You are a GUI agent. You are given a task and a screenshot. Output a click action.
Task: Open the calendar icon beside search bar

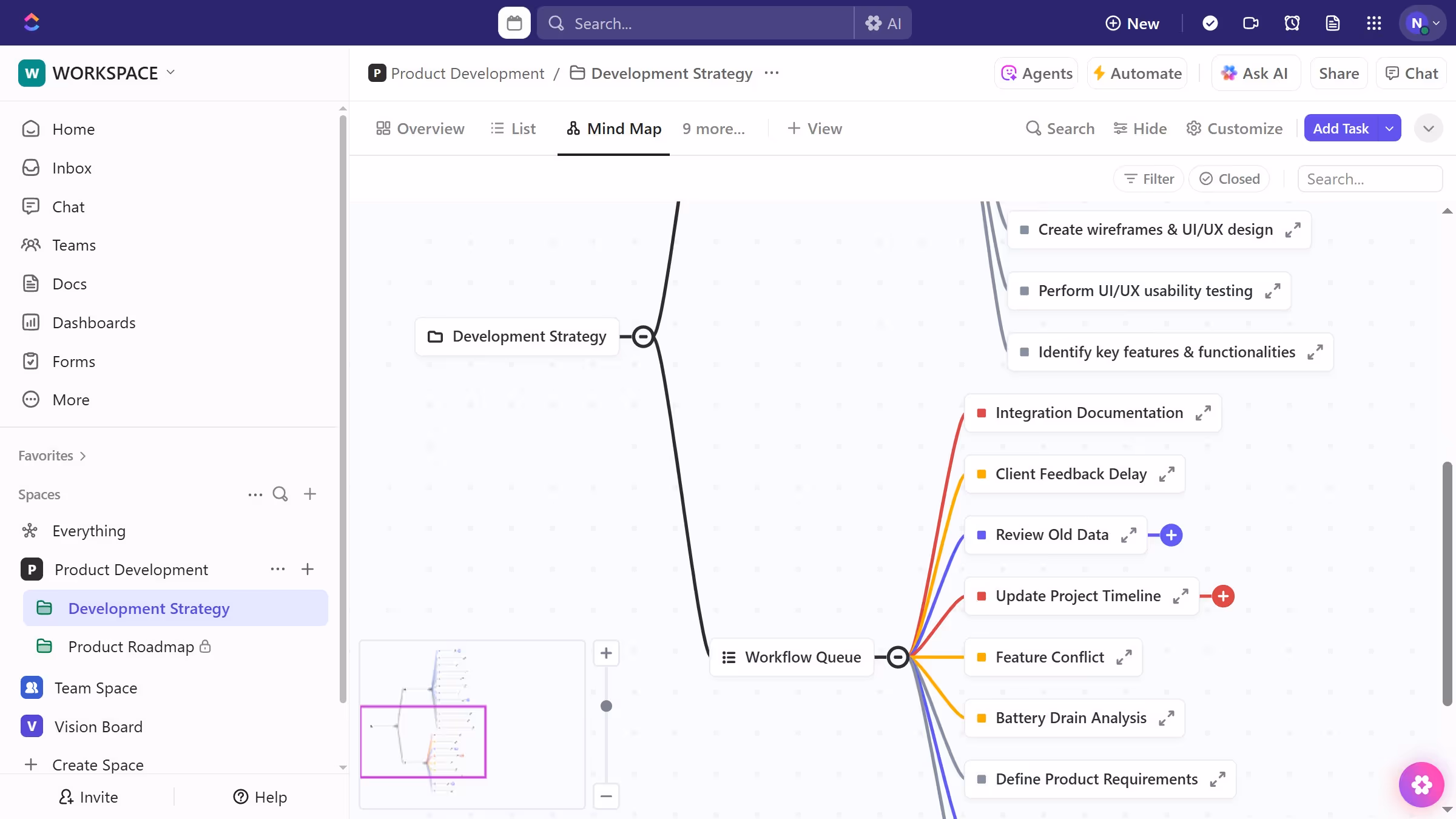pyautogui.click(x=514, y=23)
